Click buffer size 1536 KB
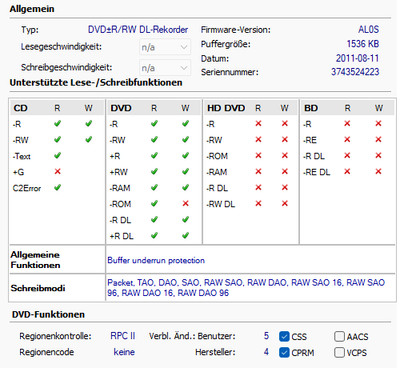This screenshot has width=400, height=368. (363, 44)
